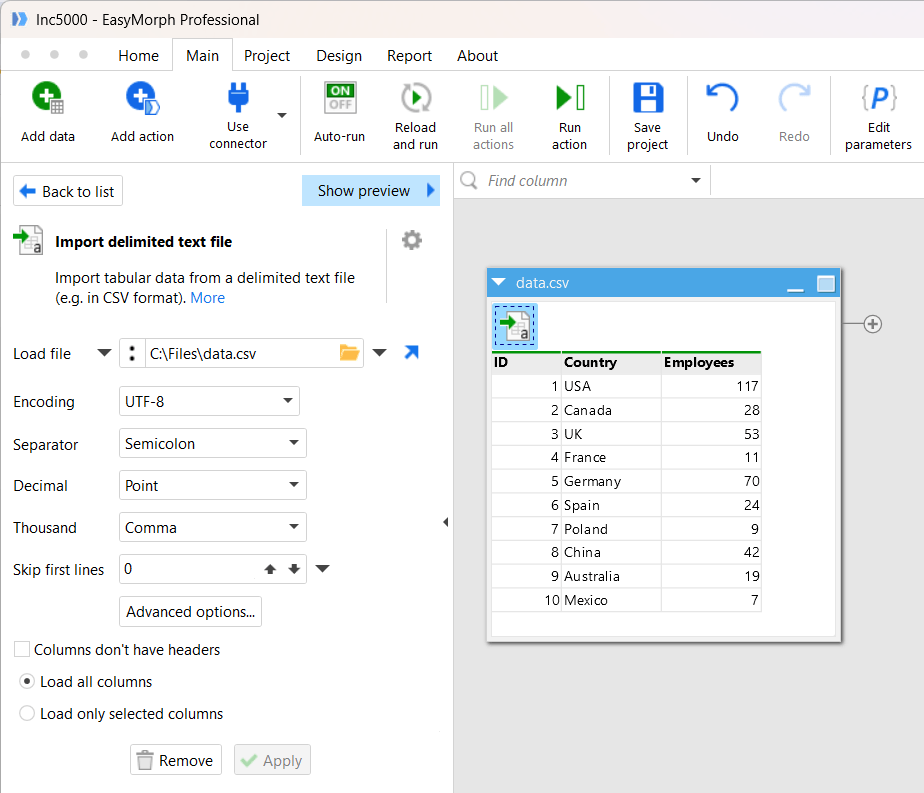
Task: Open the Use connector dropdown arrow
Action: click(x=282, y=115)
